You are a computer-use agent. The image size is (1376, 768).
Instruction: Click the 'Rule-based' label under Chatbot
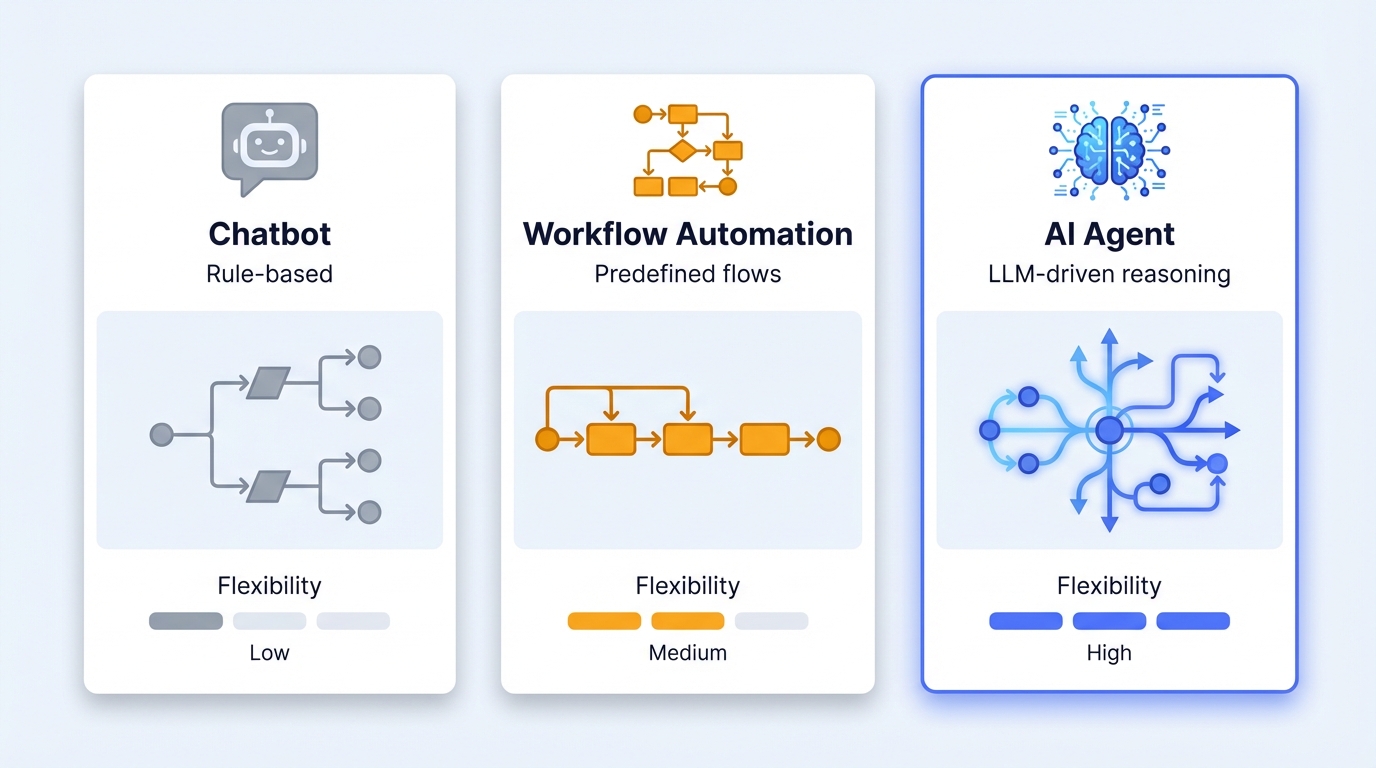point(269,273)
